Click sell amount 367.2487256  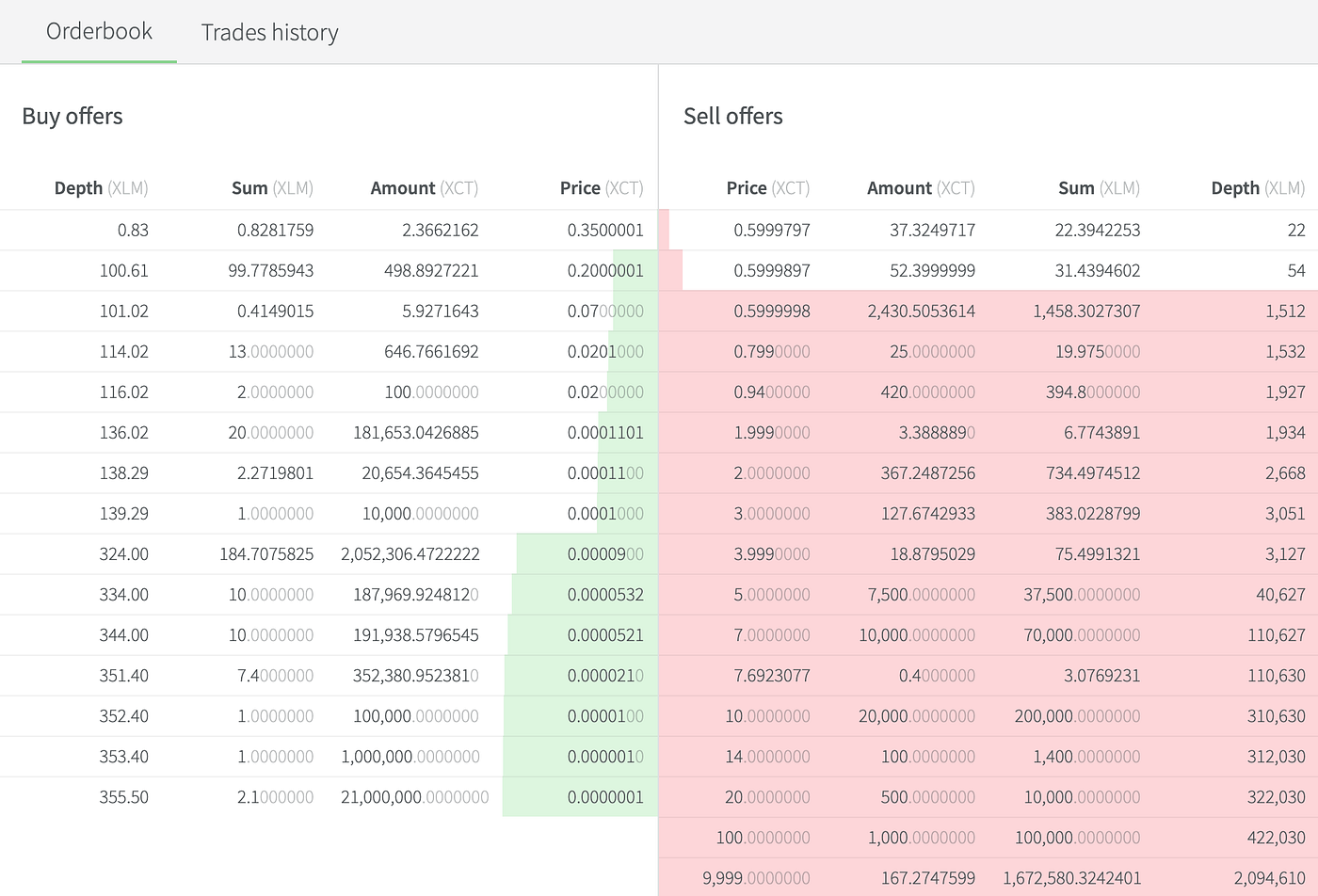pyautogui.click(x=928, y=472)
